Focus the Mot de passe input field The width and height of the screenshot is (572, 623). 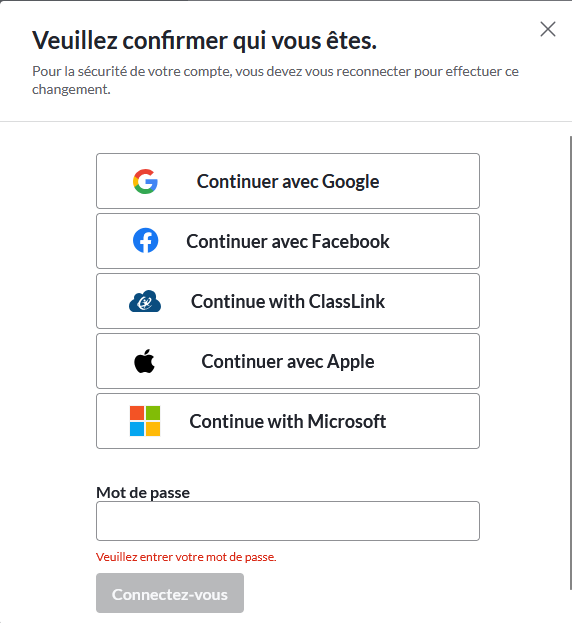click(x=288, y=521)
